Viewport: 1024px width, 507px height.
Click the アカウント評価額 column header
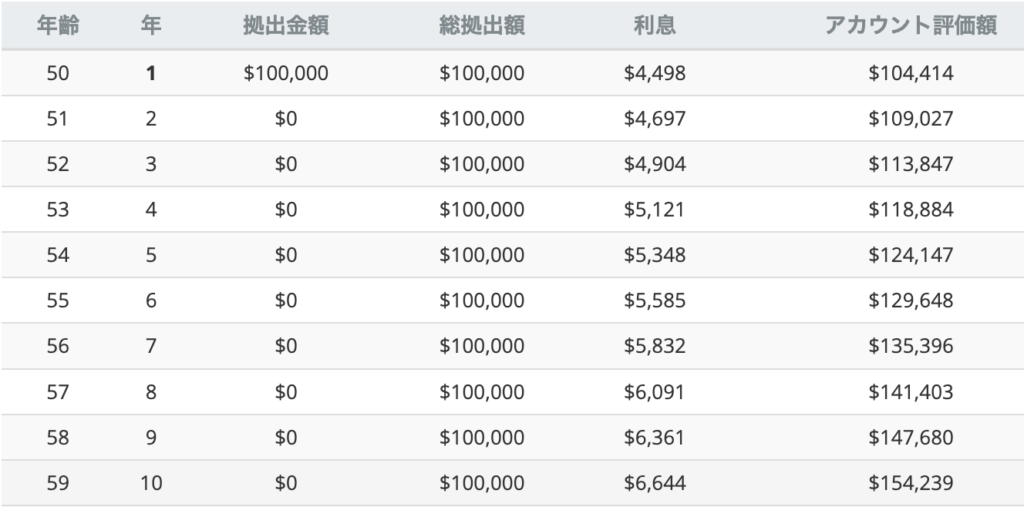(909, 26)
